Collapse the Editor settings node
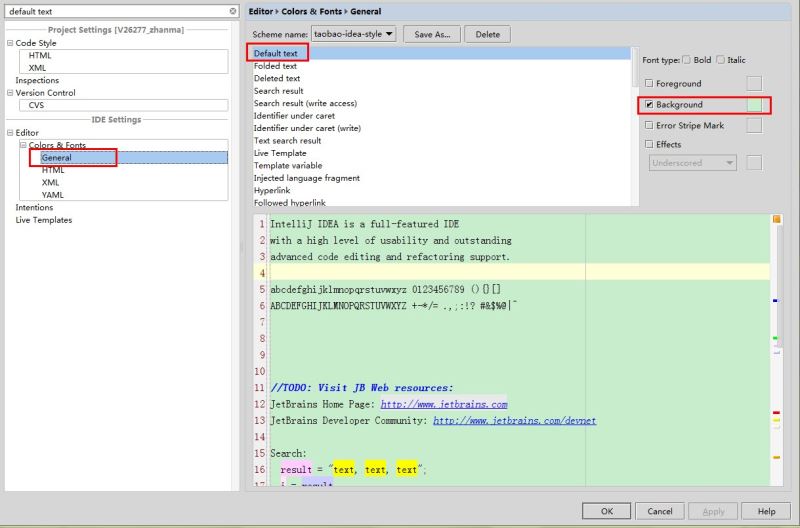The width and height of the screenshot is (800, 528). [x=10, y=132]
